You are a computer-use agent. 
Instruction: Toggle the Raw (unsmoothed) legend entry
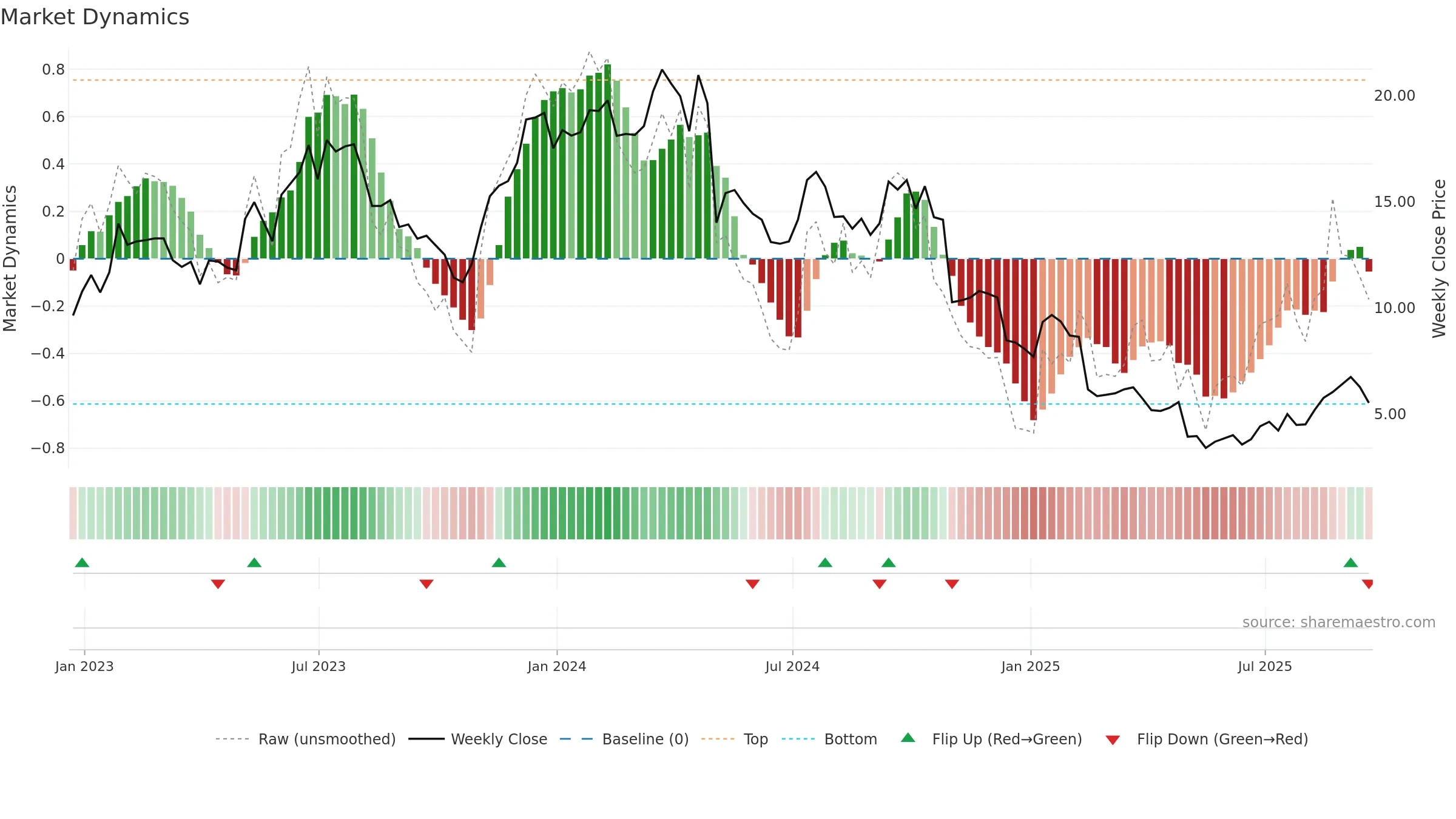pos(305,739)
